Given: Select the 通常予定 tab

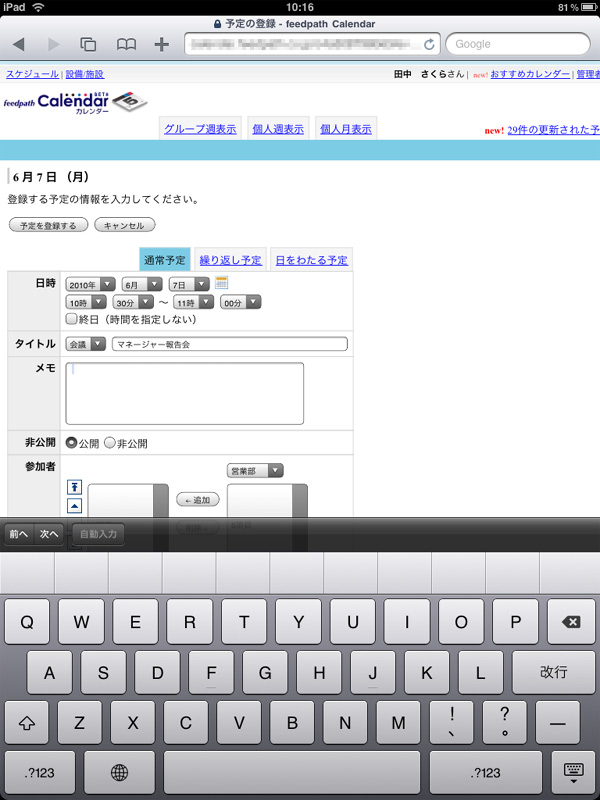Looking at the screenshot, I should pyautogui.click(x=164, y=260).
